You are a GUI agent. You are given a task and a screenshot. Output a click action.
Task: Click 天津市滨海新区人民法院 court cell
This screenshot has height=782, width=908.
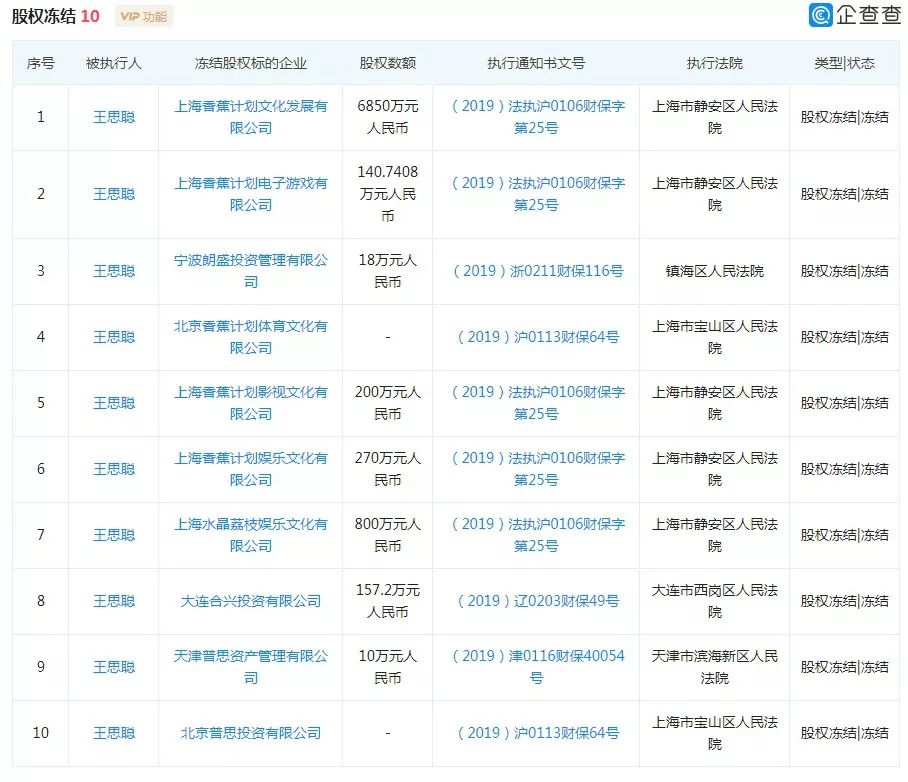715,667
